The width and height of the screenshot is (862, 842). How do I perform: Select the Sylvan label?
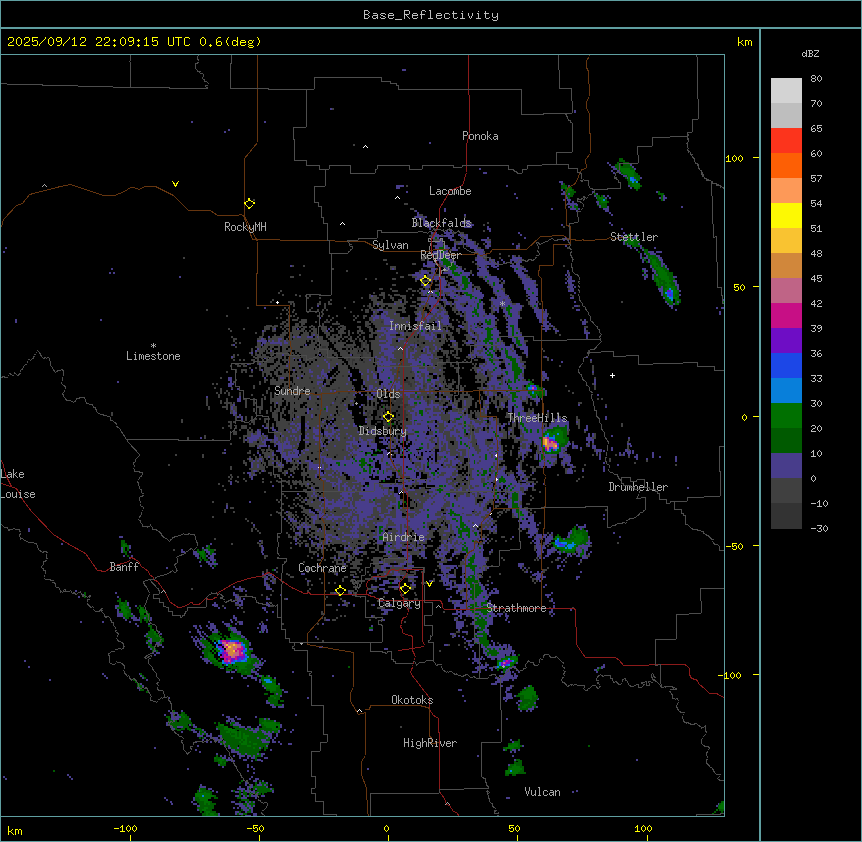click(x=390, y=245)
